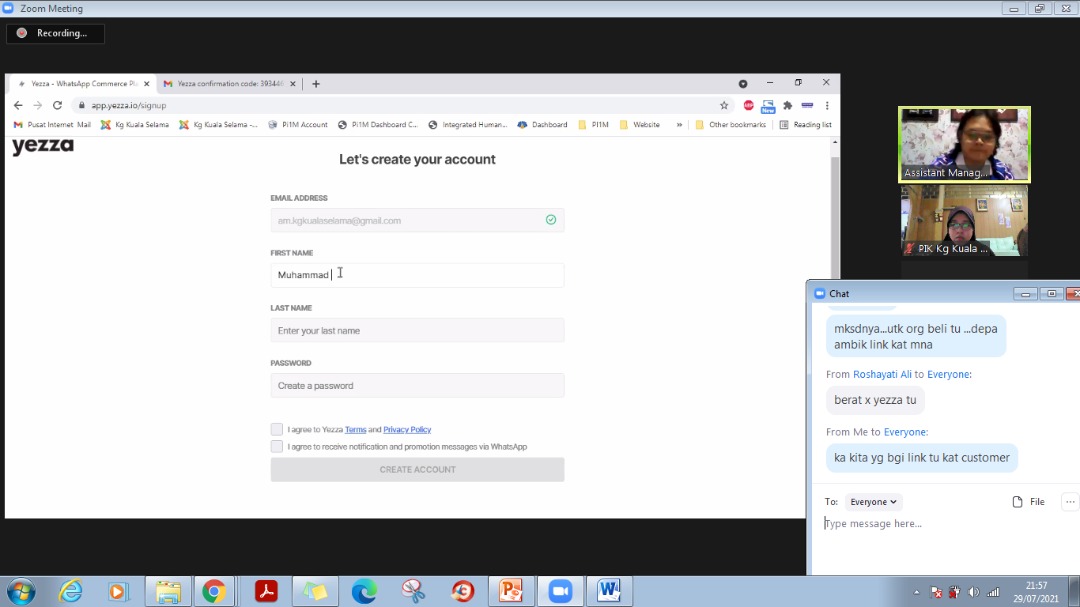Screen dimensions: 1080x607
Task: Check the agree to Yezza Terms checkbox
Action: pyautogui.click(x=277, y=429)
